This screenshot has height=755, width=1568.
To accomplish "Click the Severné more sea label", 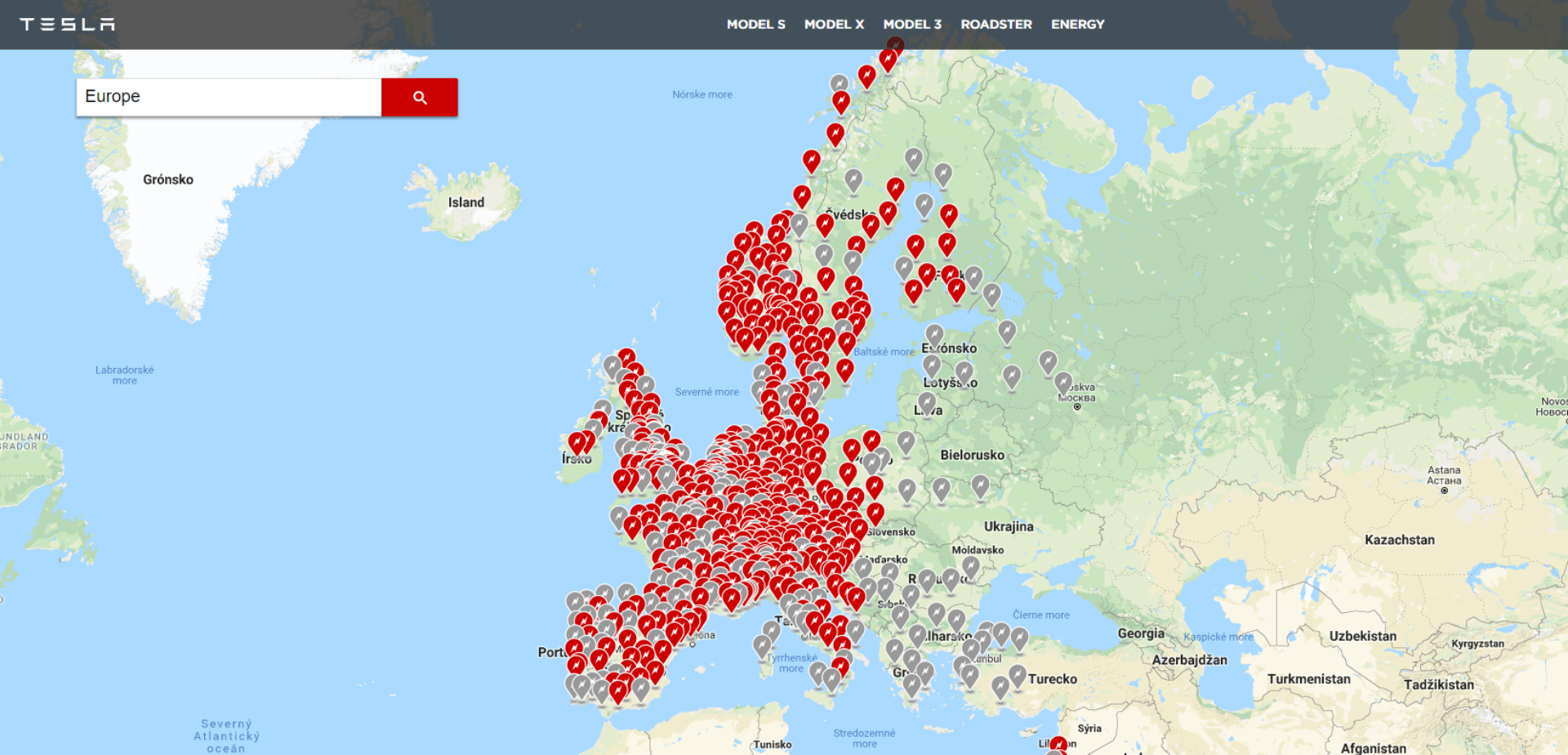I will pos(707,392).
